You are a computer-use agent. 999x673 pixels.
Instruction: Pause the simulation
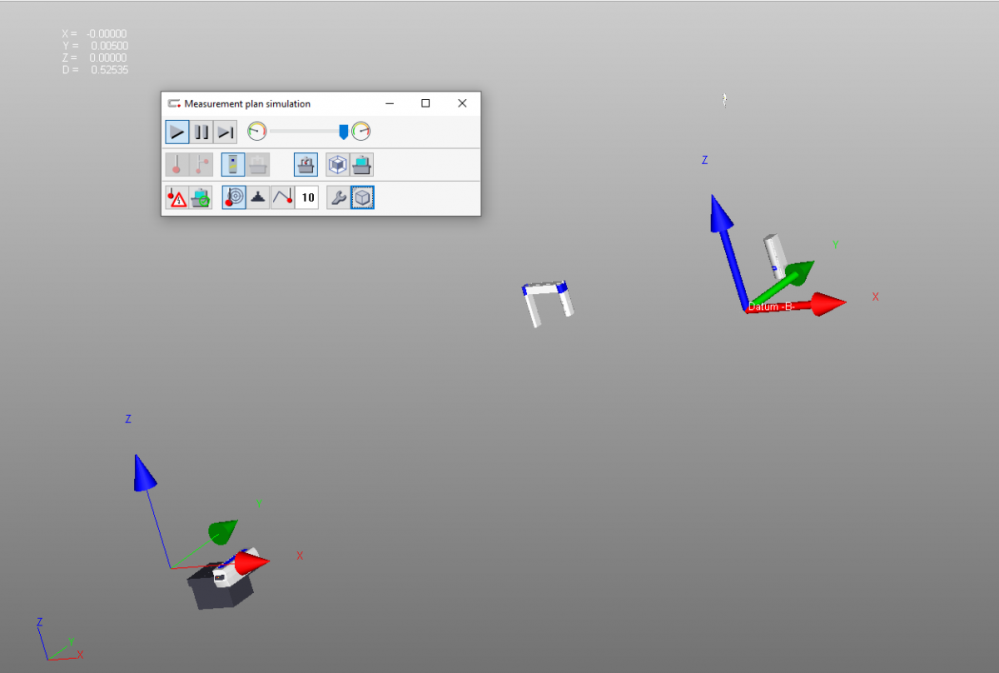click(x=201, y=132)
